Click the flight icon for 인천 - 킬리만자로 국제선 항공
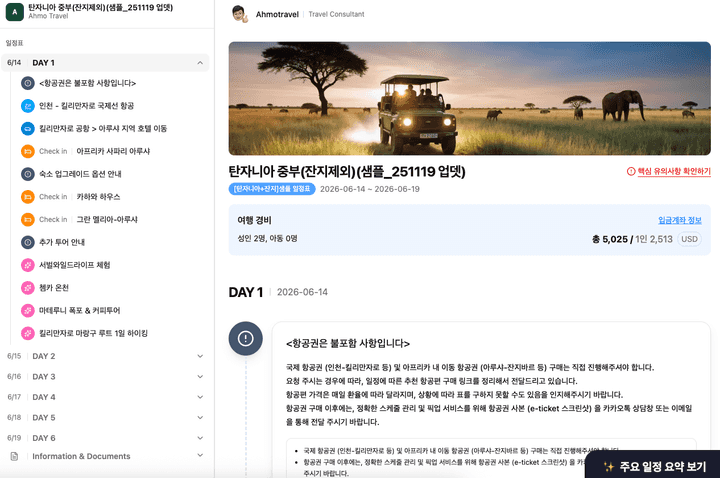 pos(28,106)
